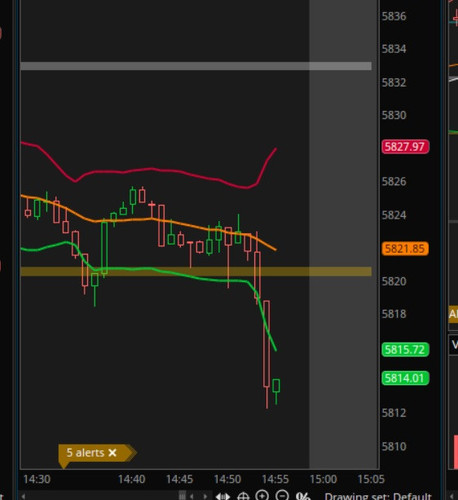Select the gray horizontal price level line

(x=196, y=66)
